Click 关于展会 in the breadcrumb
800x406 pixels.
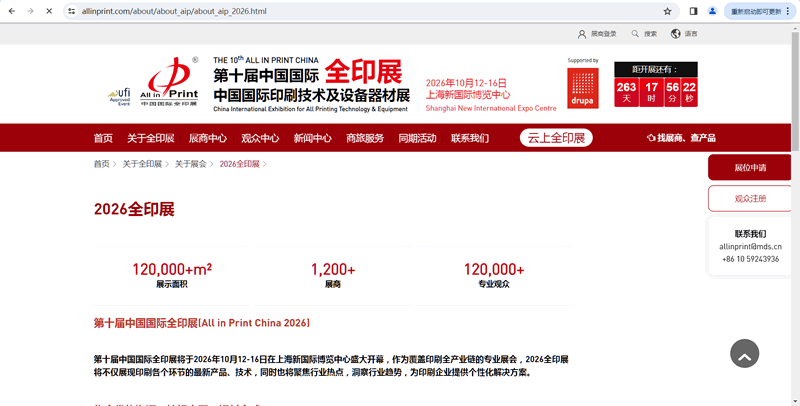tap(191, 164)
